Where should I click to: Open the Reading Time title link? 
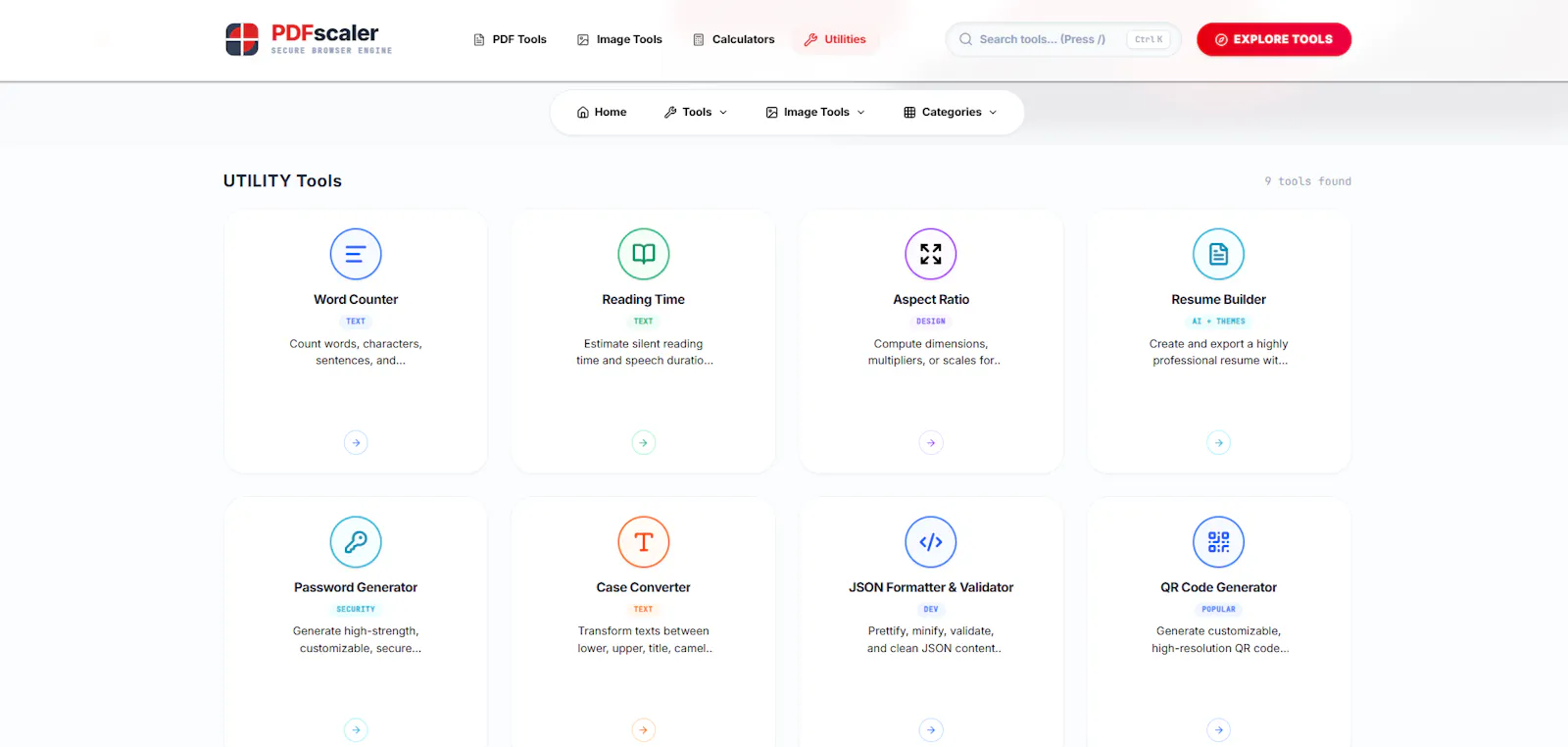(x=644, y=300)
